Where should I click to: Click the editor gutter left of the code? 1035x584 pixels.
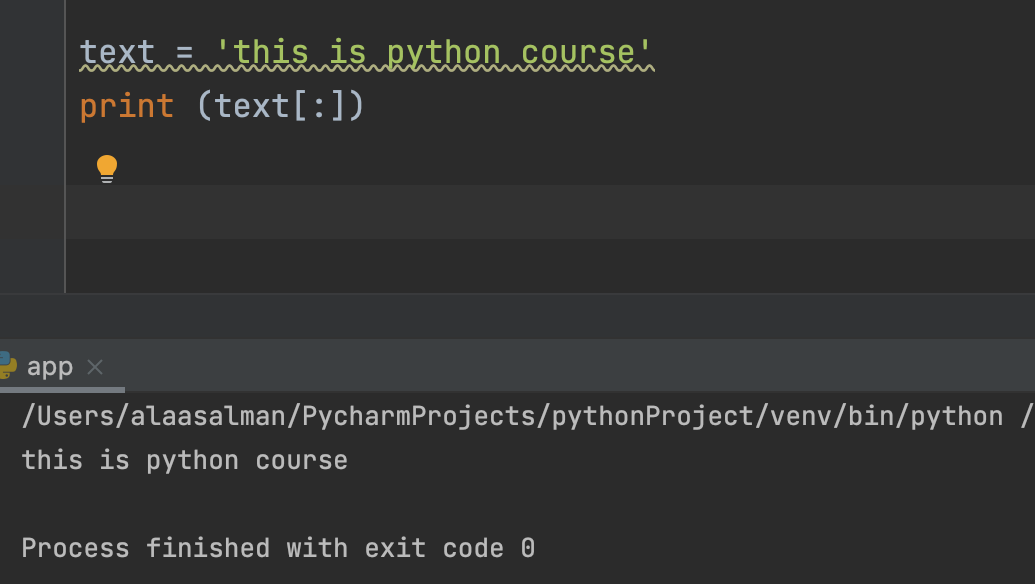click(x=32, y=150)
